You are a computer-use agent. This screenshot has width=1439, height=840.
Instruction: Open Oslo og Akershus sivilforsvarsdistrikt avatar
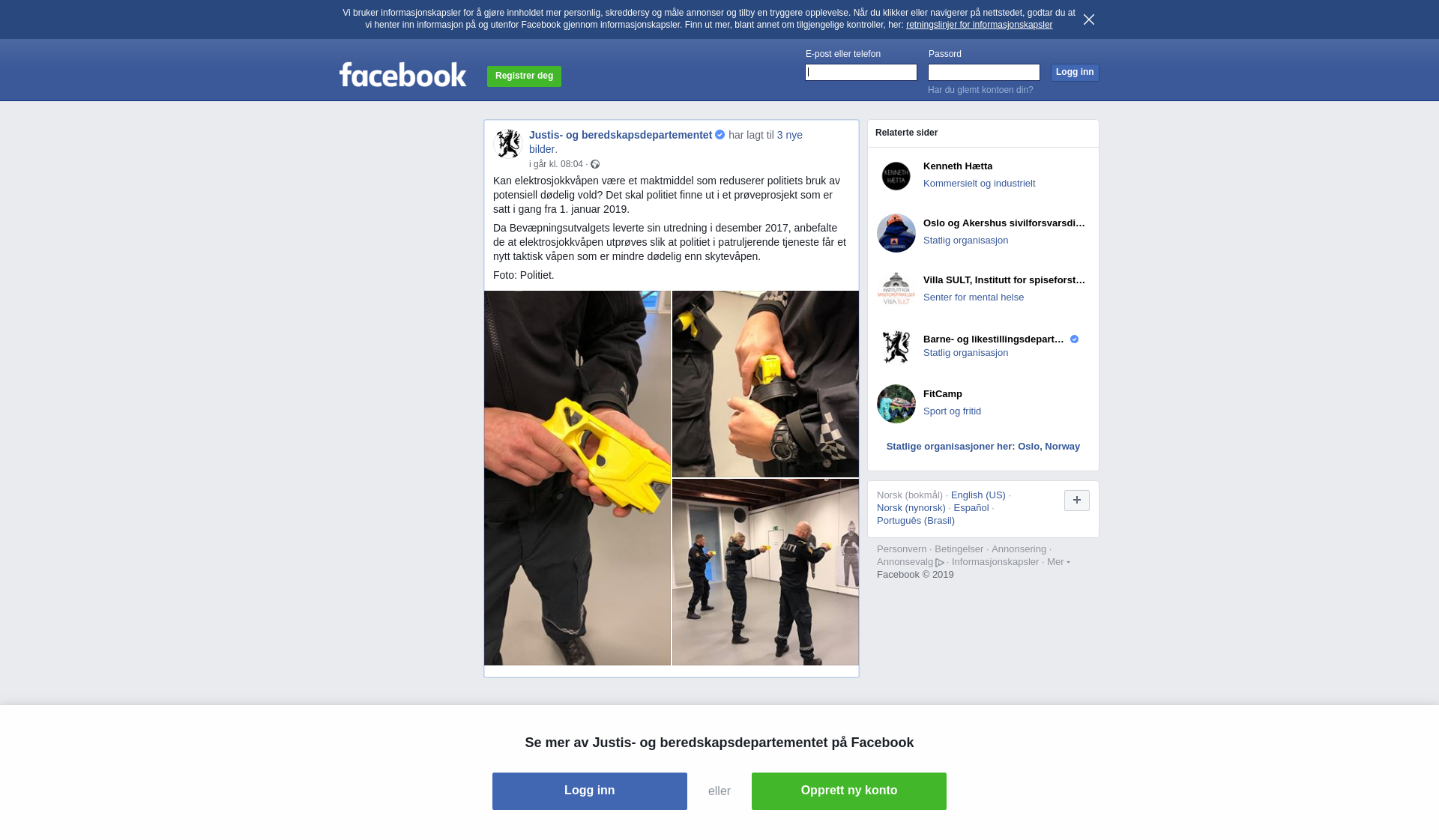tap(896, 233)
